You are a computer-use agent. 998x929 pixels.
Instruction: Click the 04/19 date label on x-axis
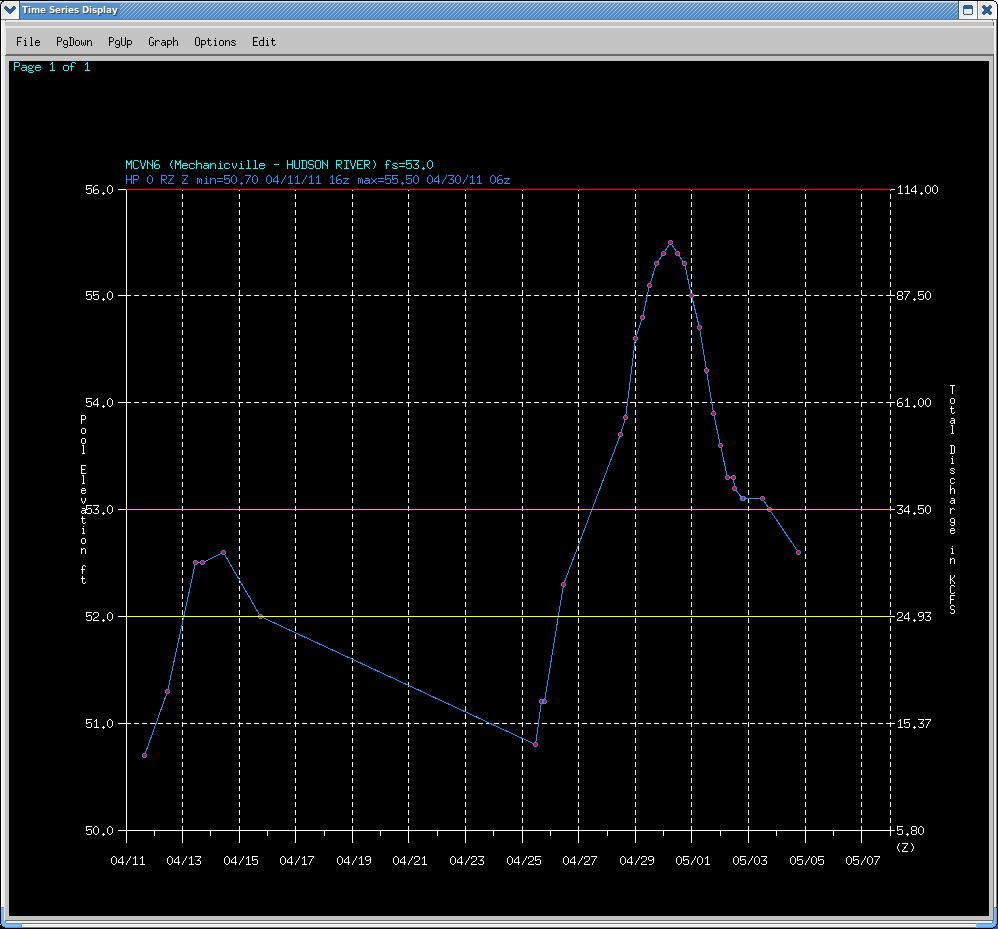click(354, 861)
